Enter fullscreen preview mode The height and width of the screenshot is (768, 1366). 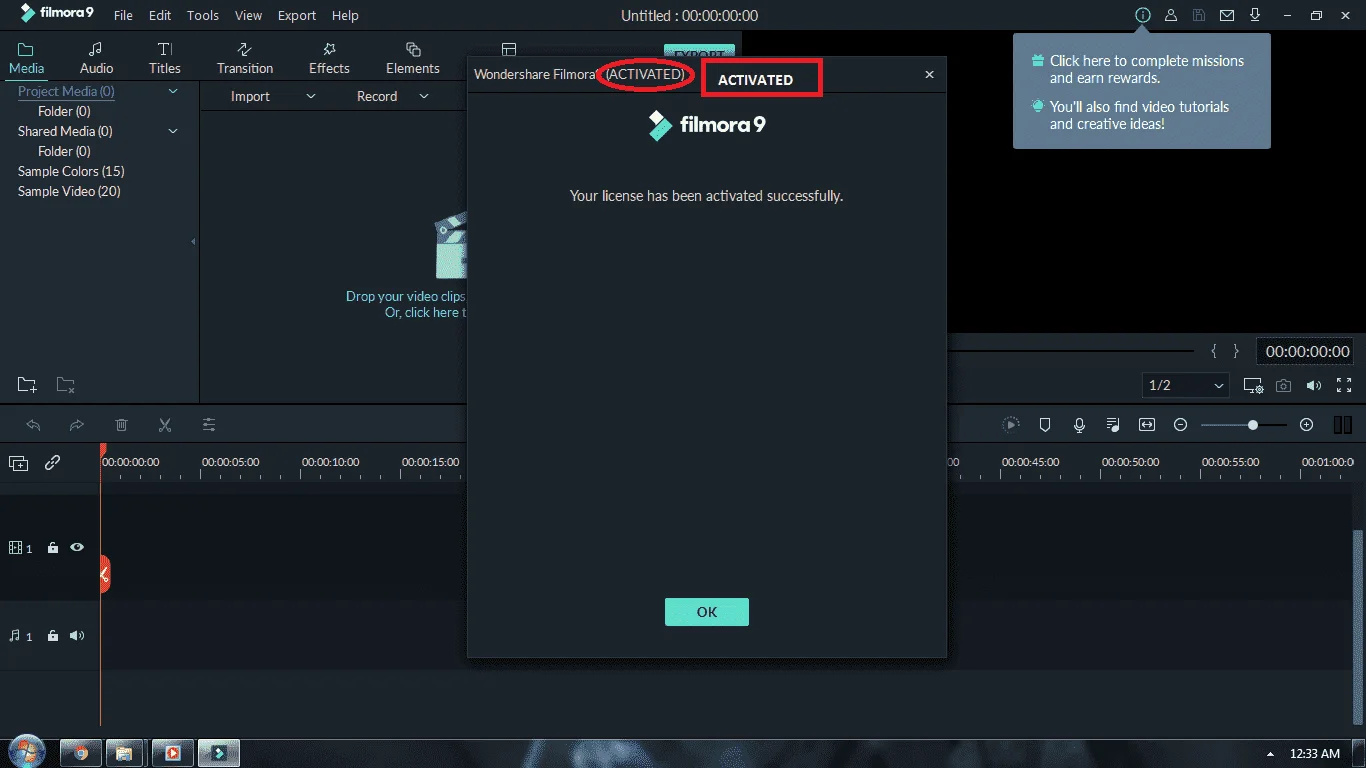(x=1344, y=385)
